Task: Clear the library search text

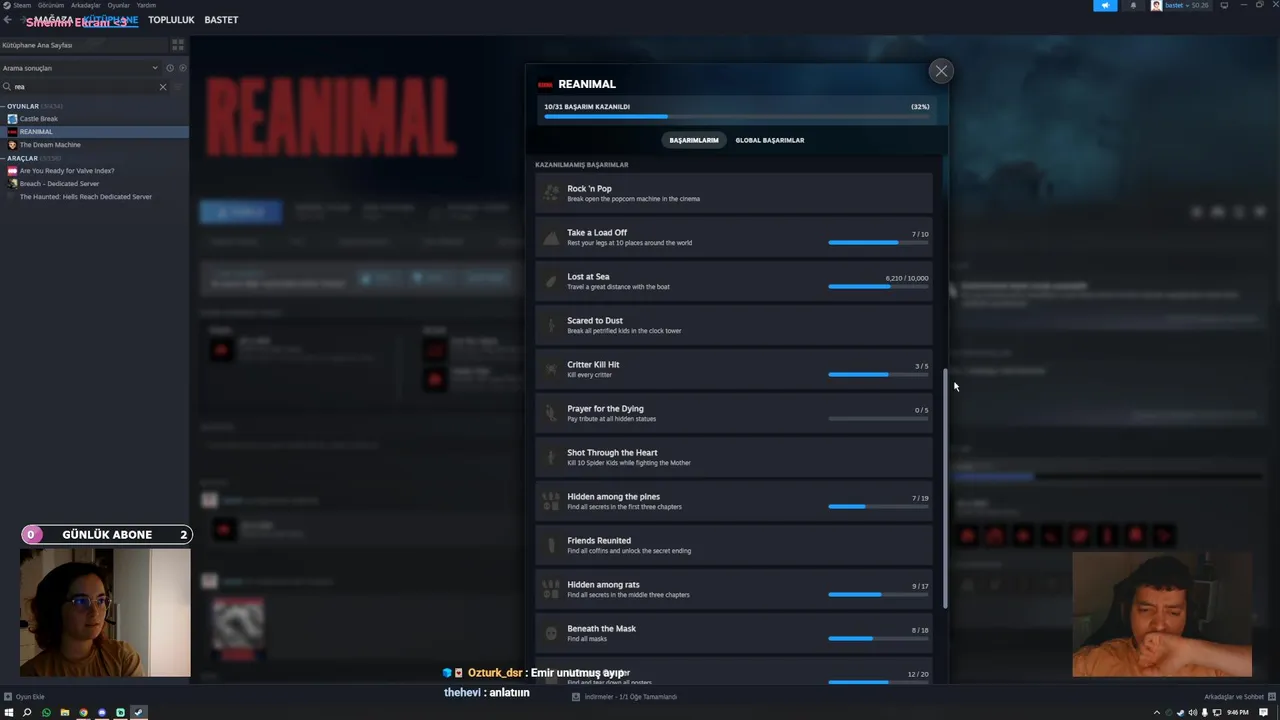Action: (x=163, y=87)
